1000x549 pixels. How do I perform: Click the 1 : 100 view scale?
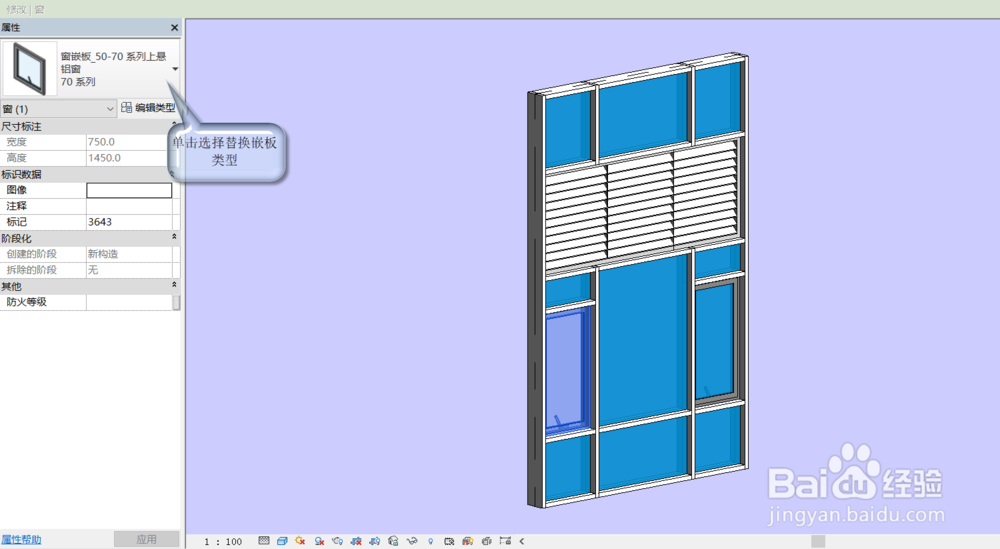click(223, 541)
